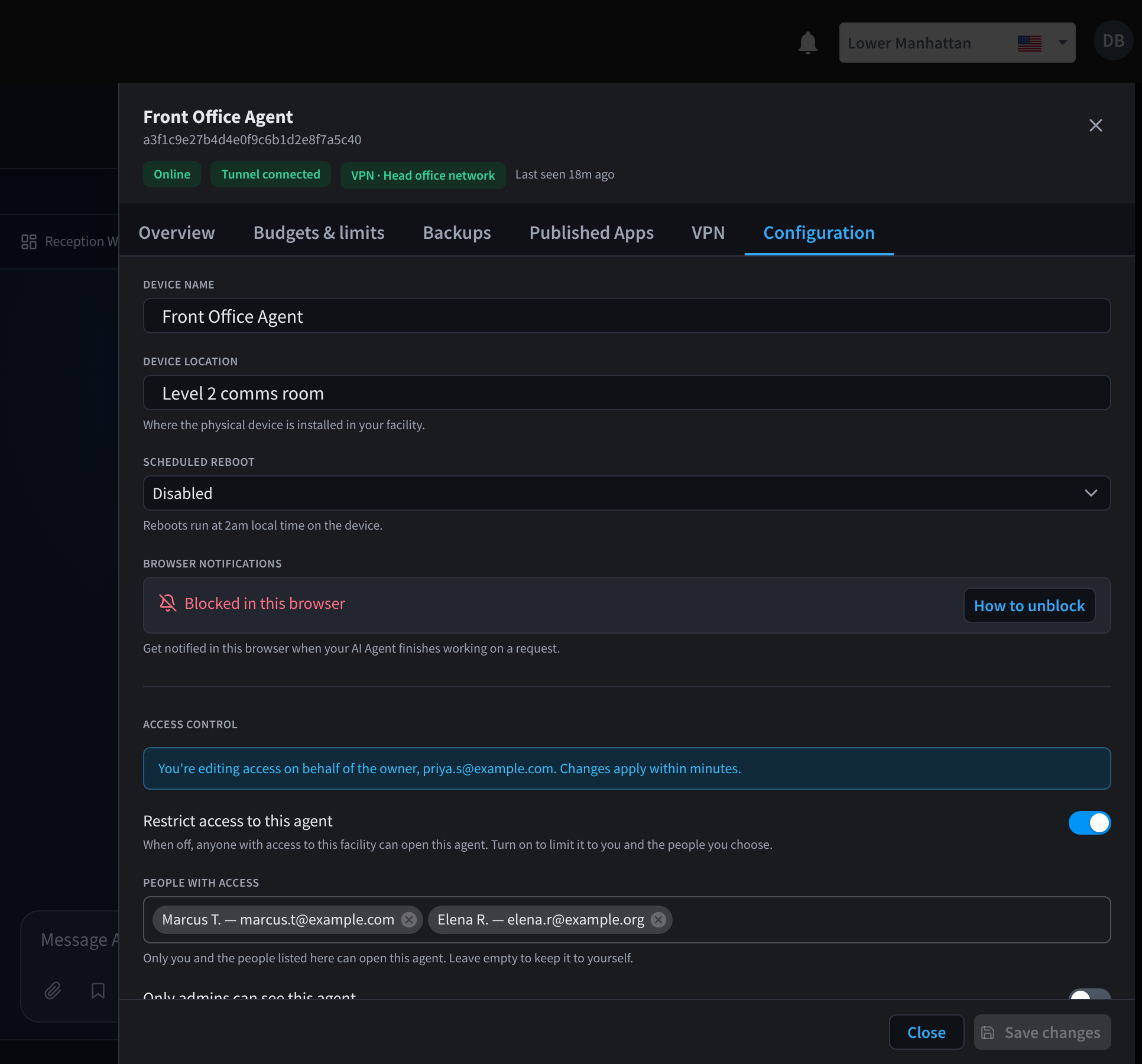1142x1064 pixels.
Task: Click the Last seen 18m ago text
Action: click(564, 174)
